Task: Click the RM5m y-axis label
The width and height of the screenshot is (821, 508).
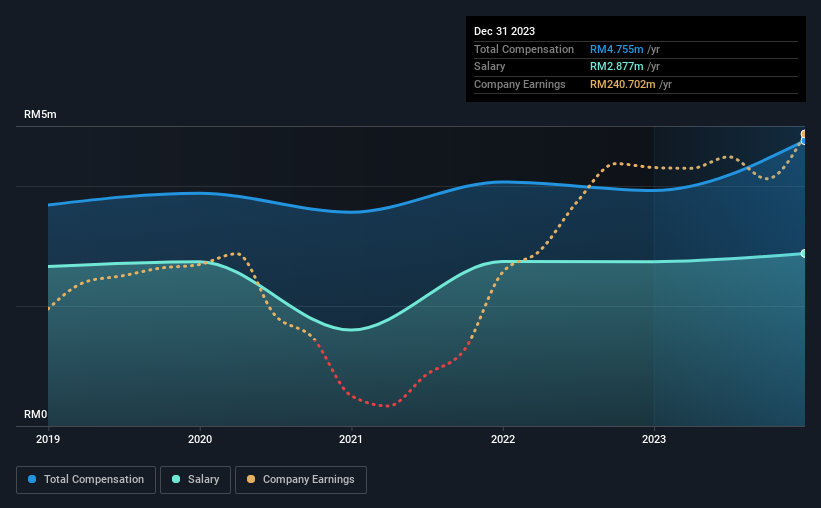Action: pos(40,114)
